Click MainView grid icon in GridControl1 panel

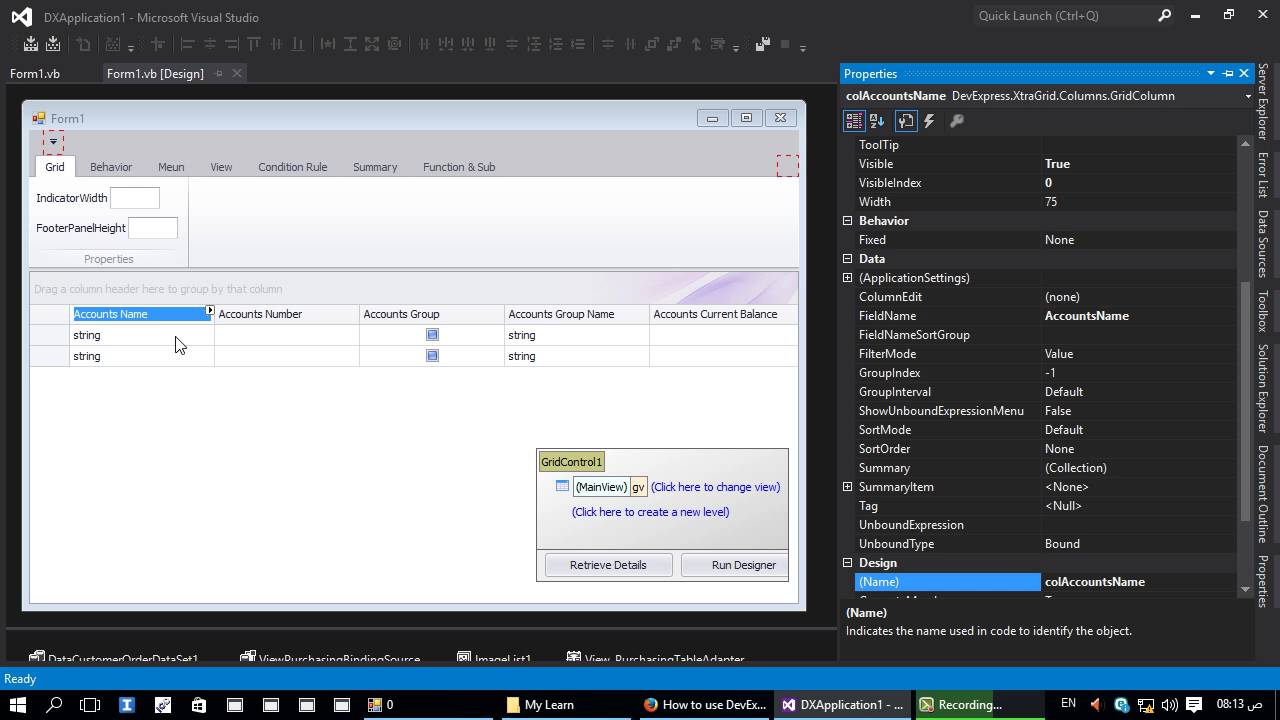pyautogui.click(x=562, y=487)
